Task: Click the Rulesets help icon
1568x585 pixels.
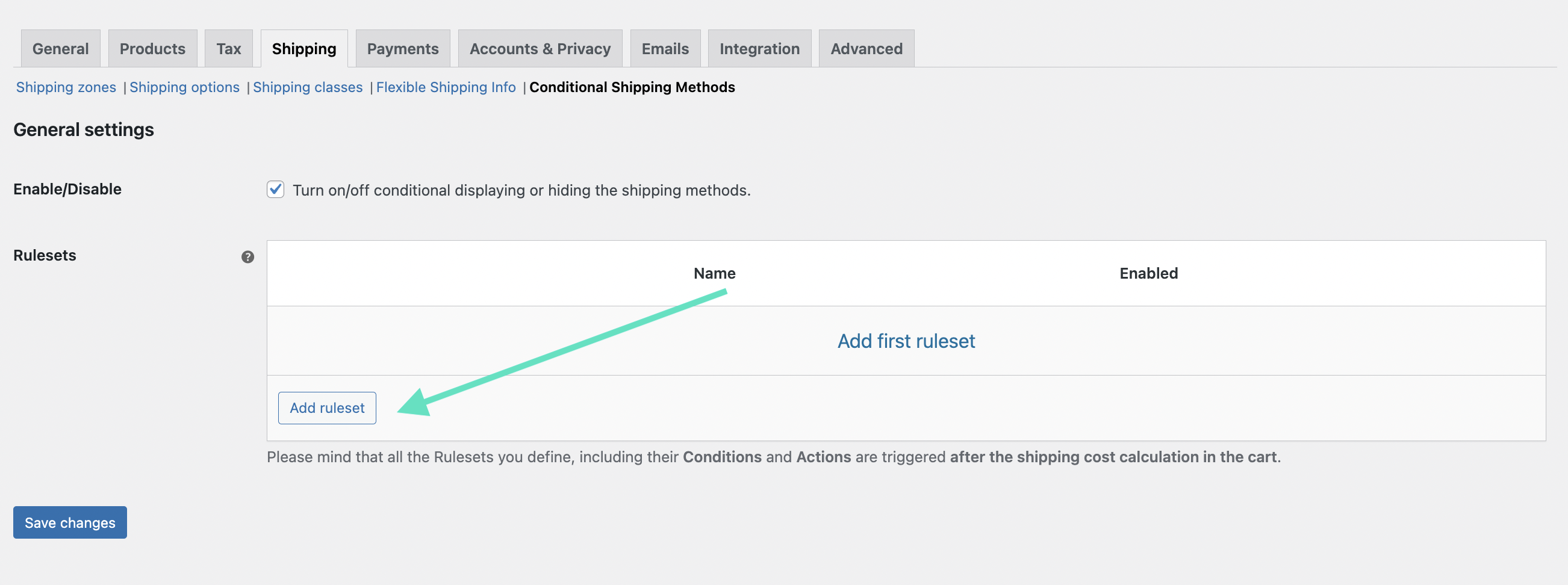Action: 247,258
